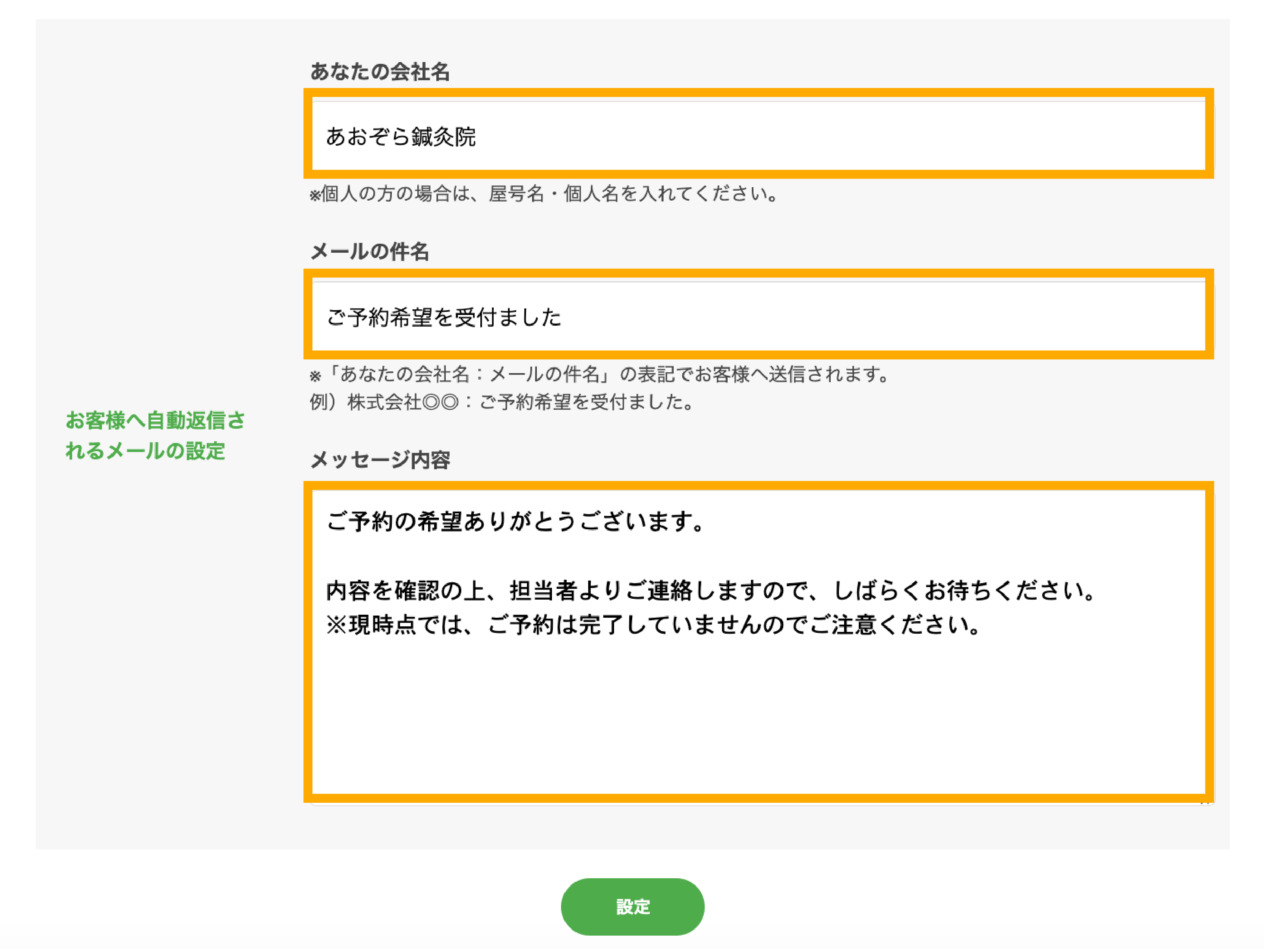Click the メールの件名 field label
The image size is (1264, 949).
(x=369, y=252)
